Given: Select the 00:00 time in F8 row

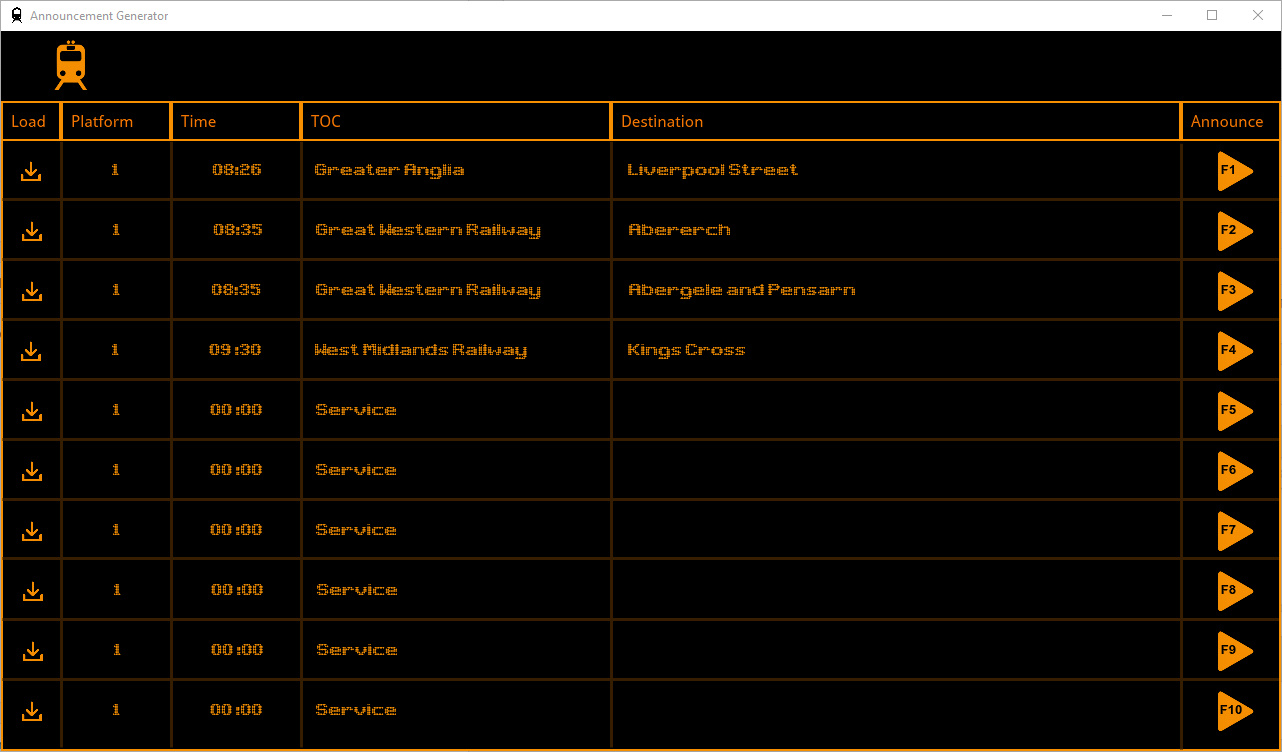Looking at the screenshot, I should coord(237,590).
